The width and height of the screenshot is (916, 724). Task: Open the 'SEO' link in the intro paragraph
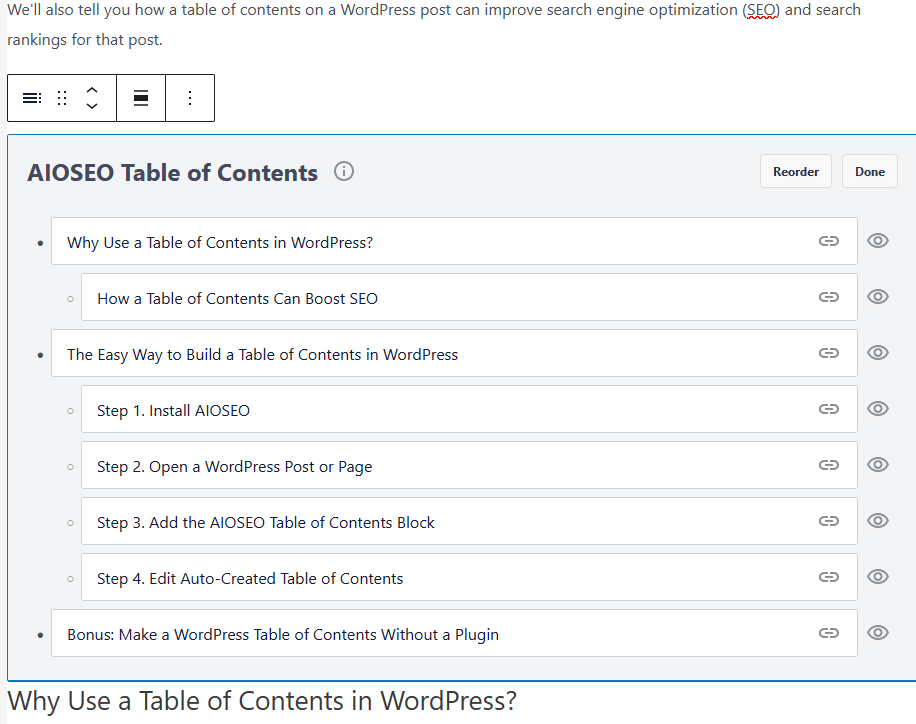tap(761, 10)
